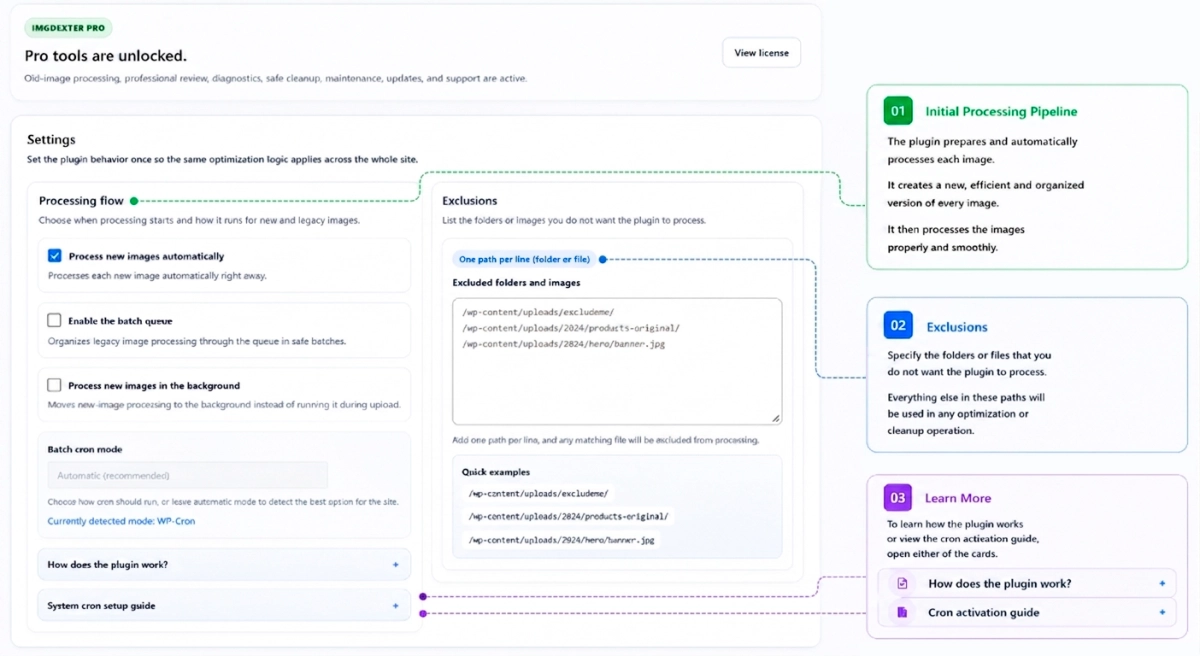This screenshot has width=1200, height=656.
Task: Click the One path per line pill label
Action: click(524, 259)
